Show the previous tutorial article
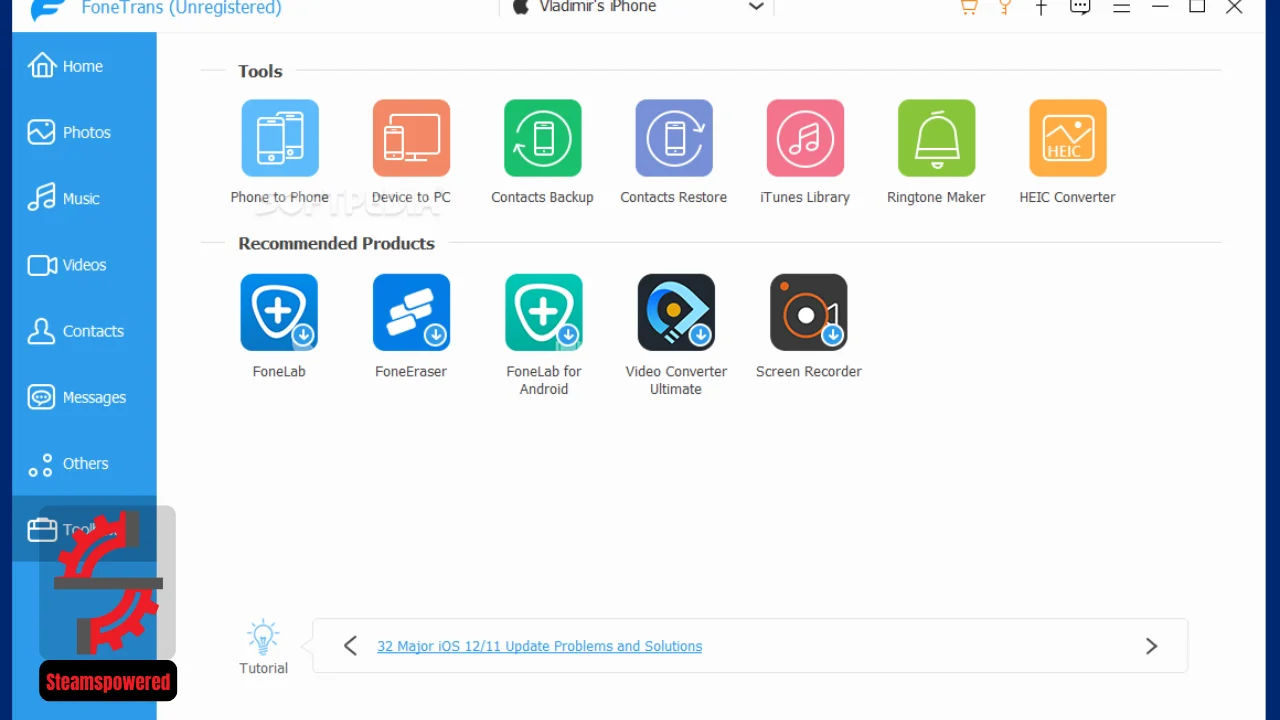 pyautogui.click(x=350, y=646)
